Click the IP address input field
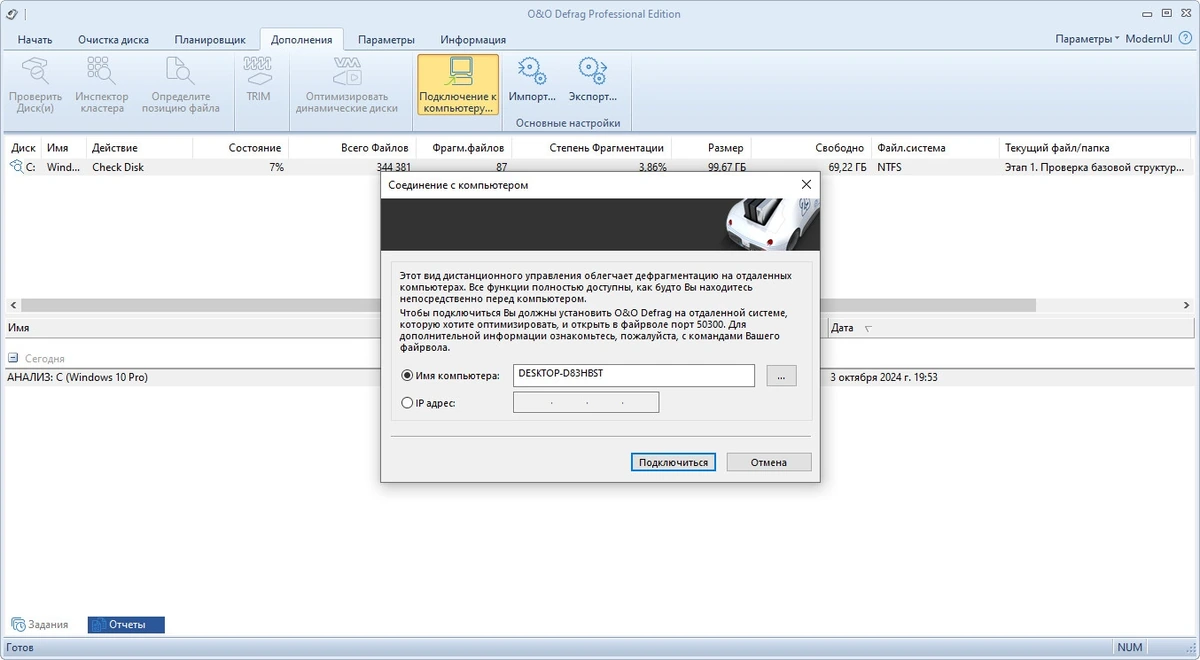 coord(586,402)
